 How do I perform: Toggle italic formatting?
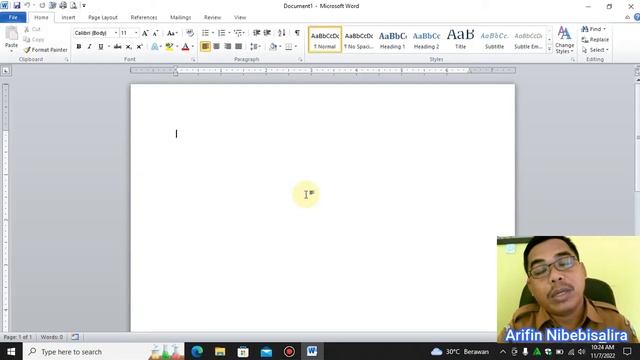coord(89,47)
